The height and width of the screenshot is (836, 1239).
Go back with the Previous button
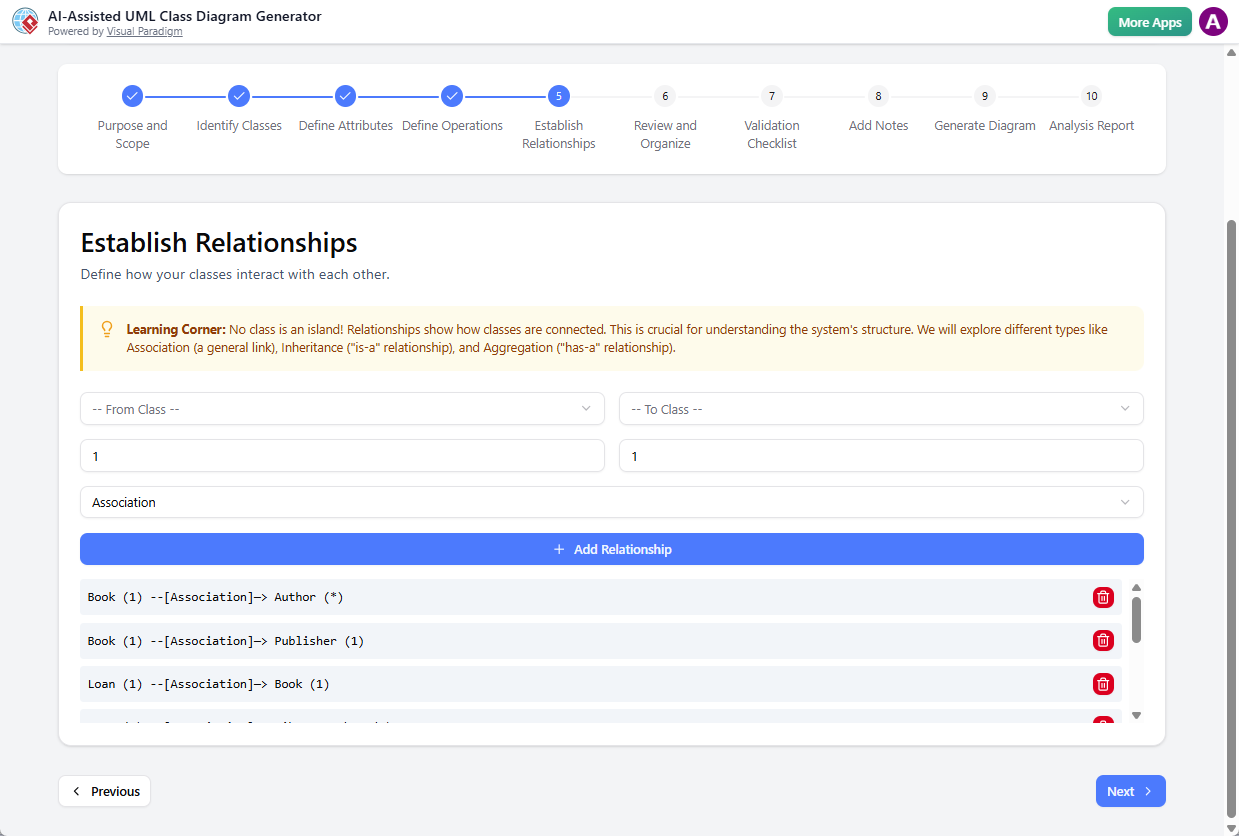click(105, 791)
